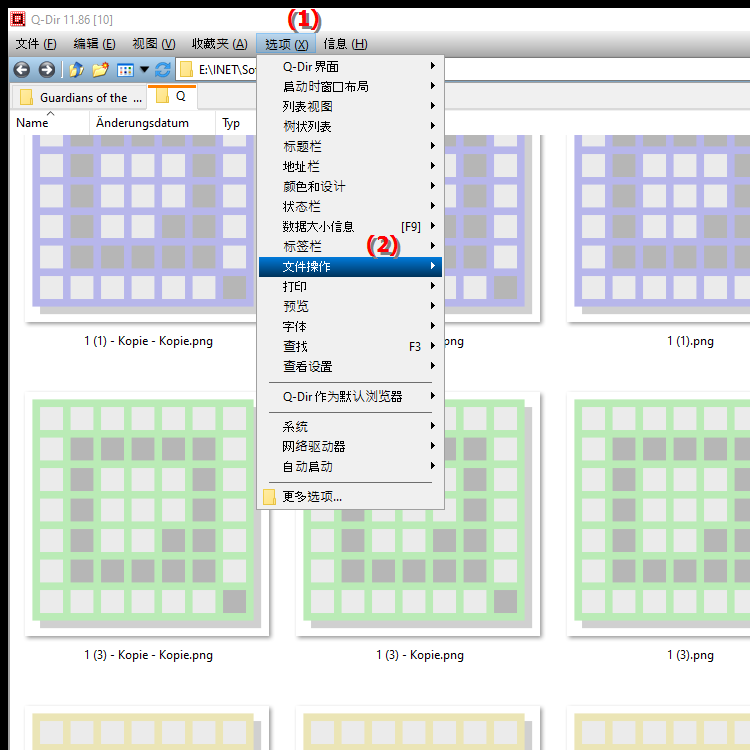Open the 系统 menu entry
This screenshot has height=750, width=750.
pyautogui.click(x=350, y=426)
